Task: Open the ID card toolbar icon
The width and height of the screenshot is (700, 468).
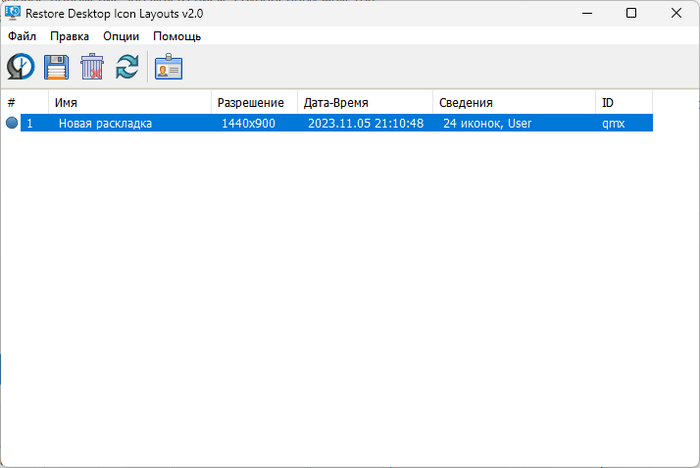Action: click(168, 67)
